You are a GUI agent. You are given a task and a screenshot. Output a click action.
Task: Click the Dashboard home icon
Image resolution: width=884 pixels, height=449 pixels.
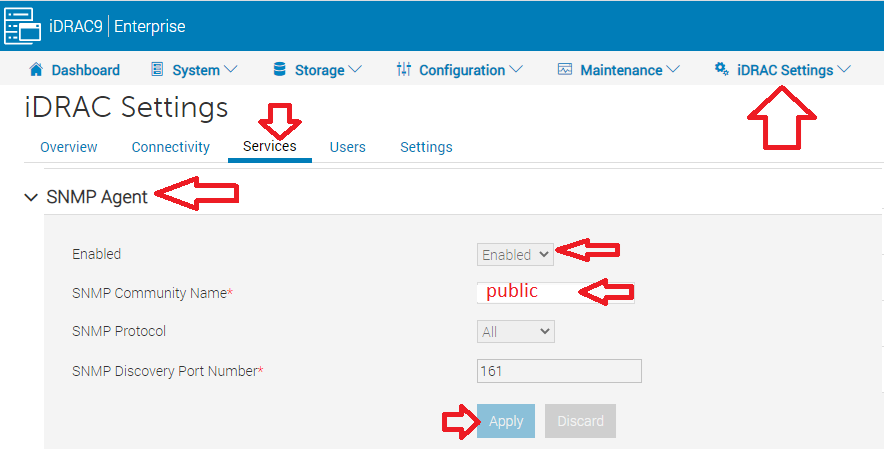(x=36, y=69)
